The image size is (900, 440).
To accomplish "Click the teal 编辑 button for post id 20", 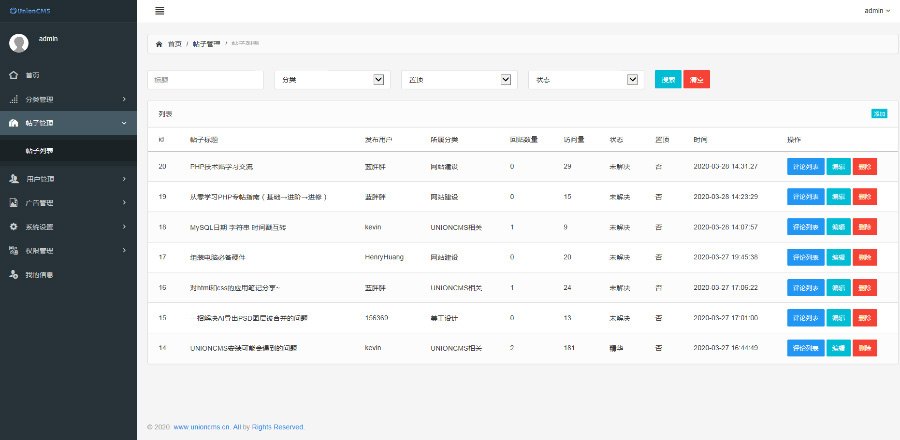I will click(839, 166).
